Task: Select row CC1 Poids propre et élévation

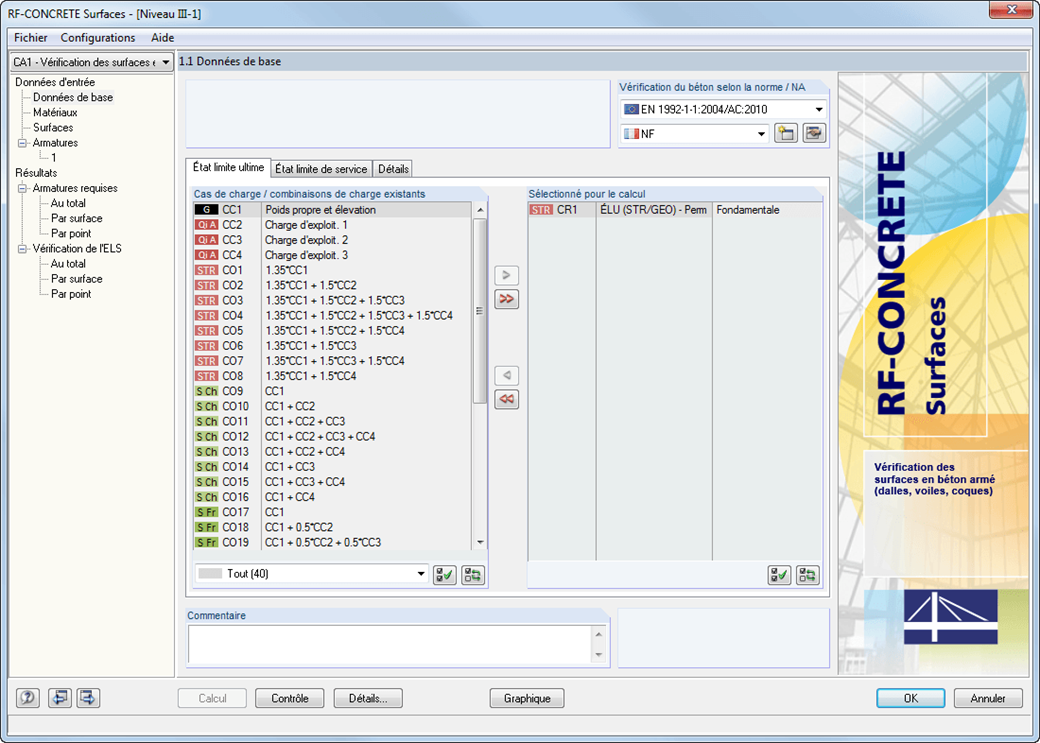Action: coord(332,210)
